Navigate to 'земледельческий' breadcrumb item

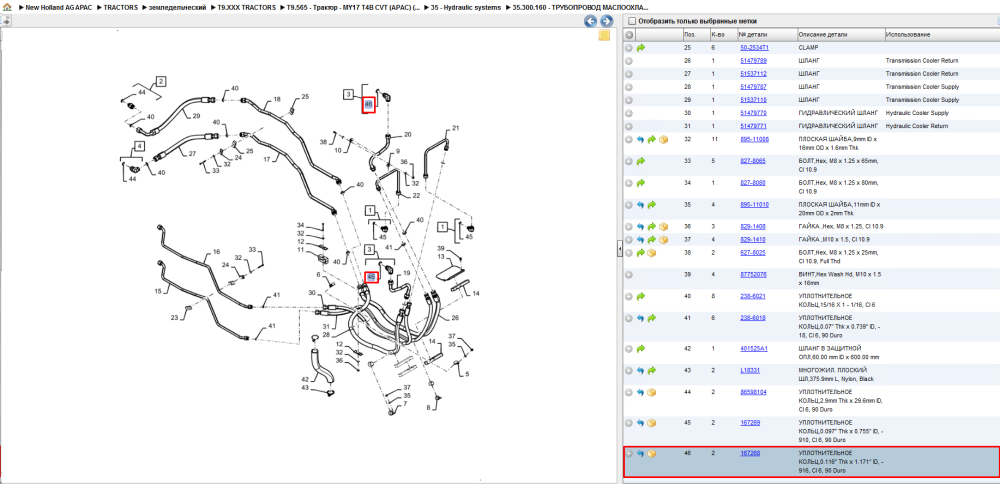(x=178, y=8)
